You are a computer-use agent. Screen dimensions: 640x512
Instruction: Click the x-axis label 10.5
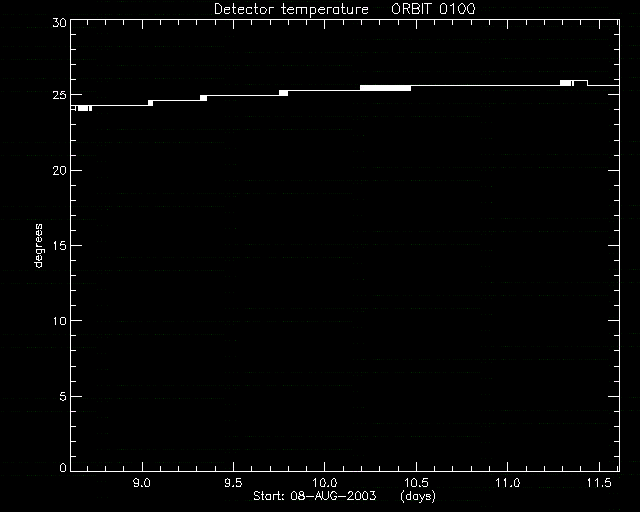(416, 483)
